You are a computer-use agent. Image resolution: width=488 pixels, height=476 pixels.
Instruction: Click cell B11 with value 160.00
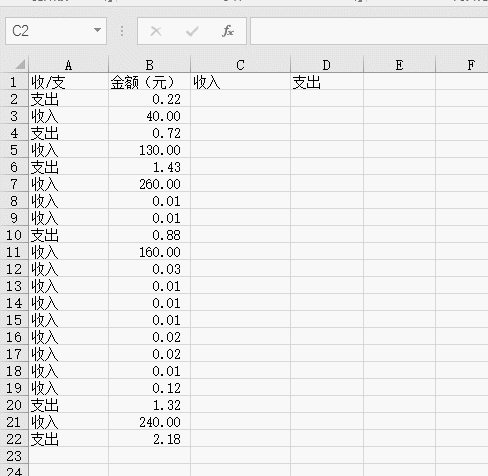tap(149, 252)
